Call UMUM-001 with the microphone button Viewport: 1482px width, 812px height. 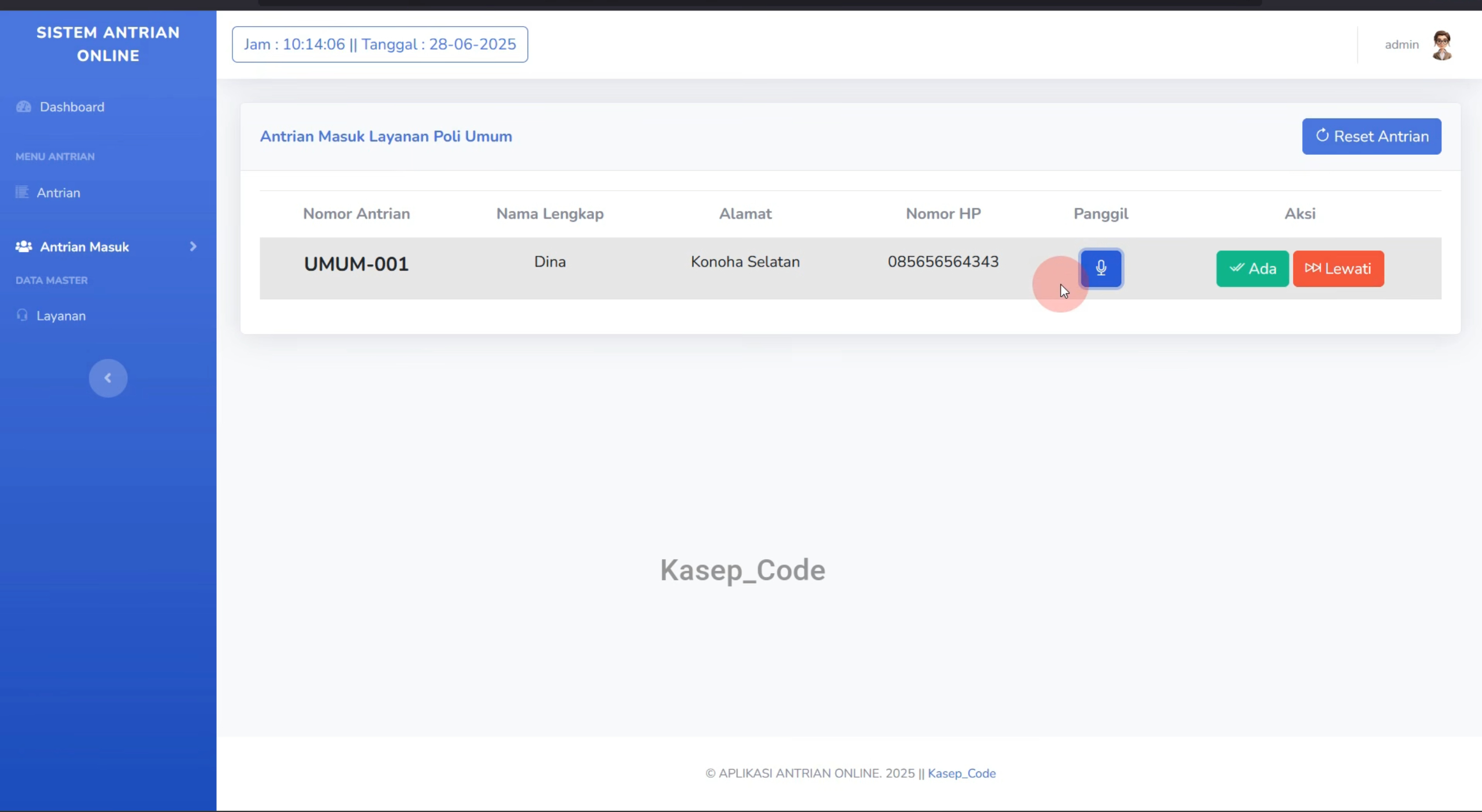tap(1101, 268)
